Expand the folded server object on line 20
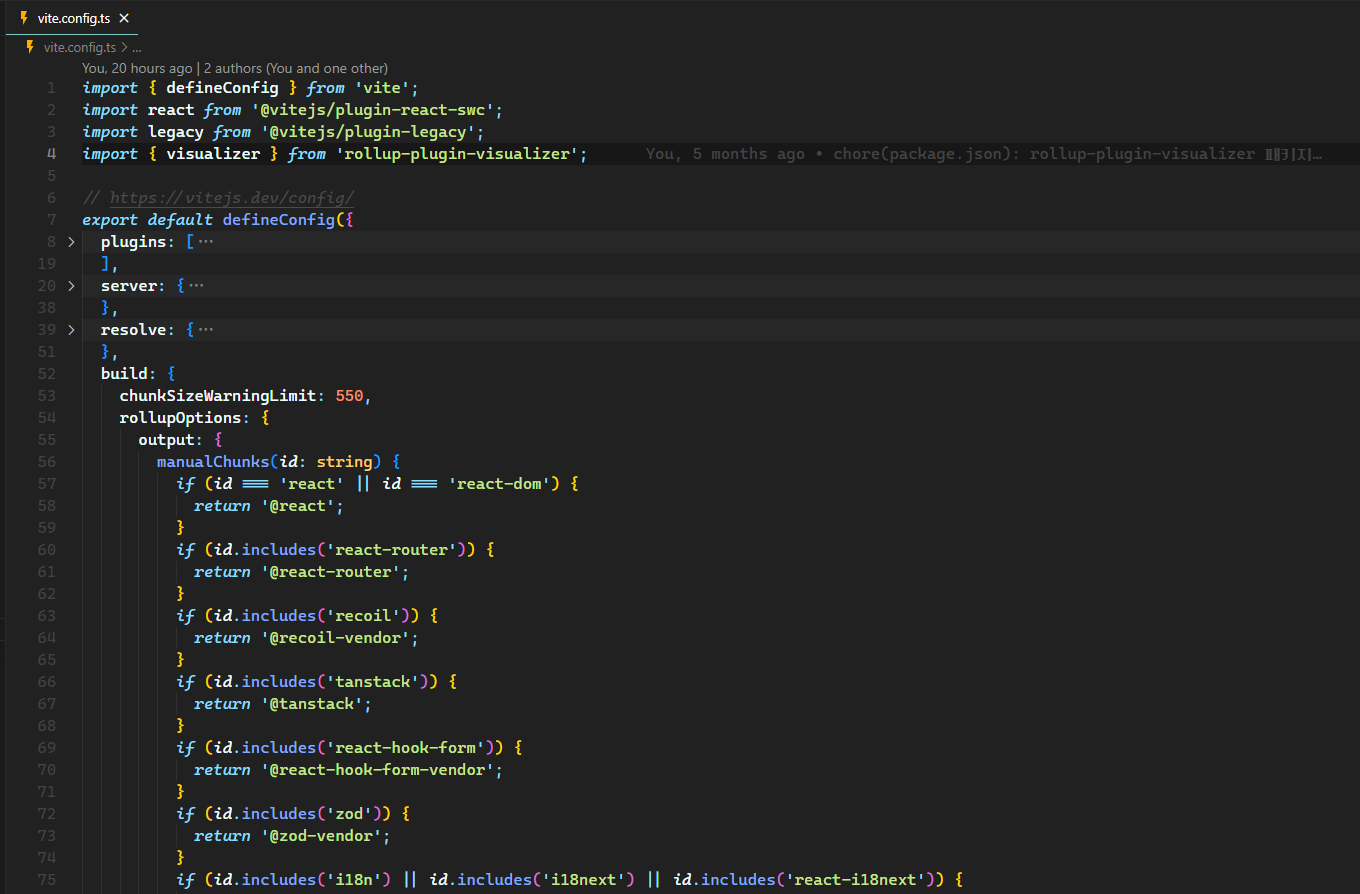The height and width of the screenshot is (894, 1360). pos(69,285)
